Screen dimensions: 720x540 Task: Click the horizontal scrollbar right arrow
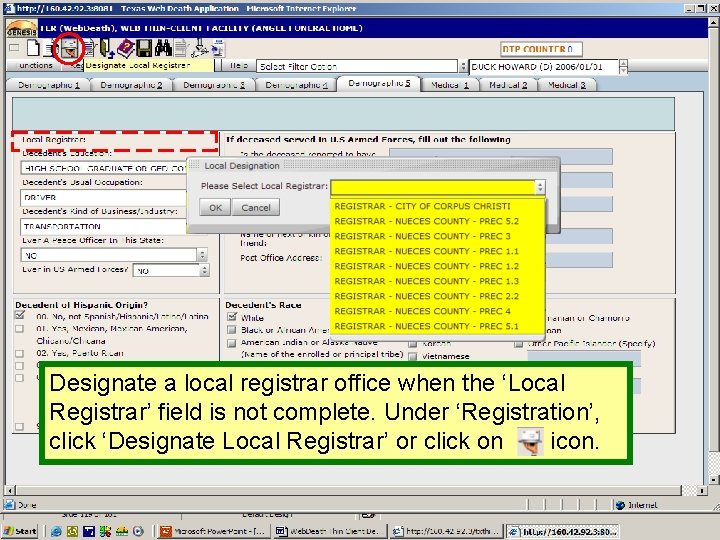pos(702,490)
